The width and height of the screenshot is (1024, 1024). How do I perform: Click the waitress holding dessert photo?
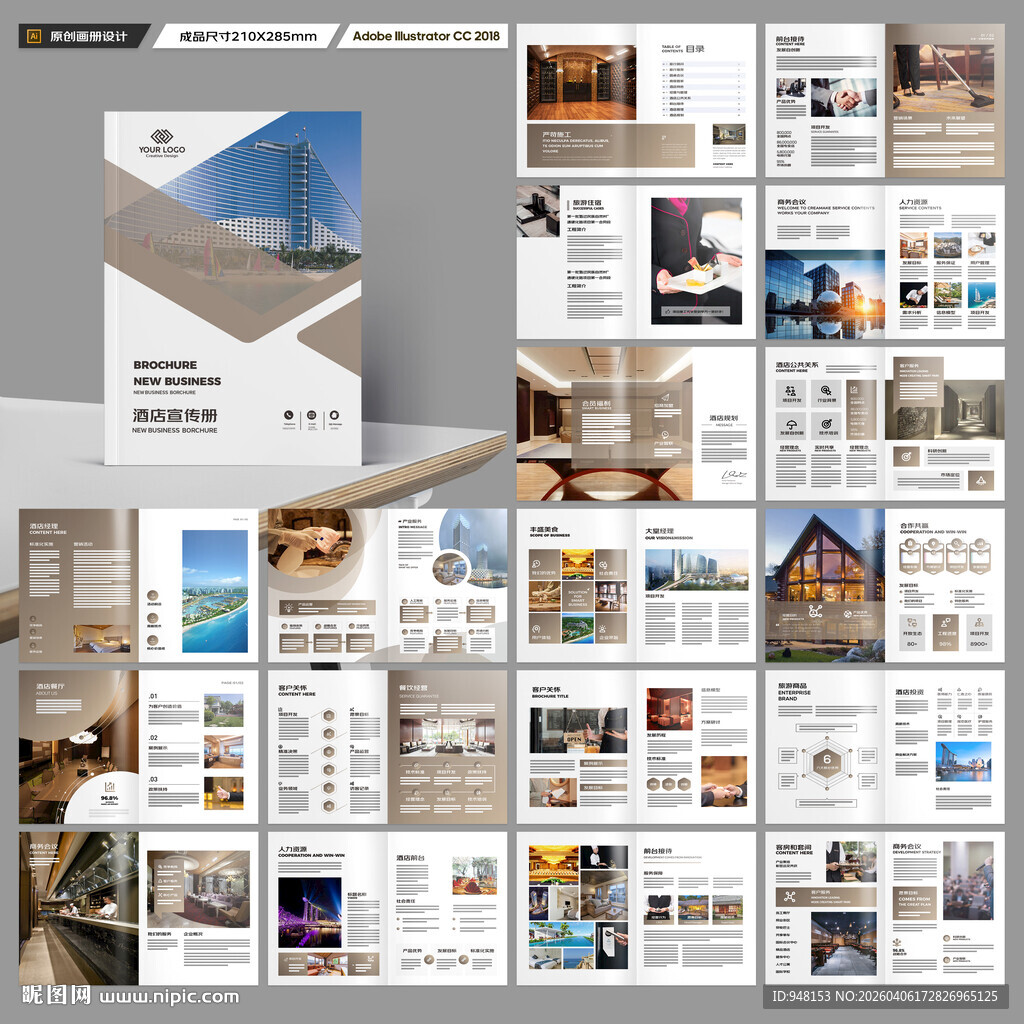coord(696,261)
